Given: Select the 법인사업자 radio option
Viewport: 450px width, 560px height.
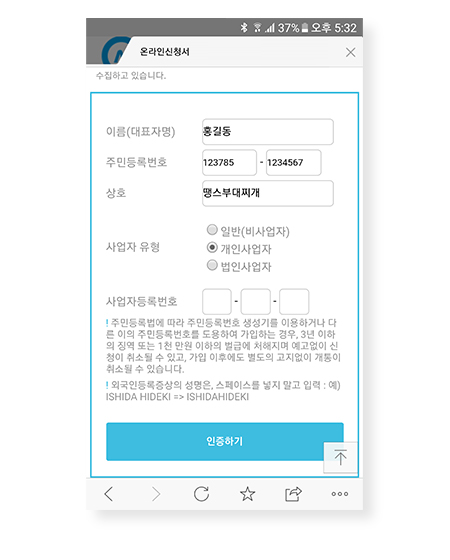Looking at the screenshot, I should click(x=212, y=265).
